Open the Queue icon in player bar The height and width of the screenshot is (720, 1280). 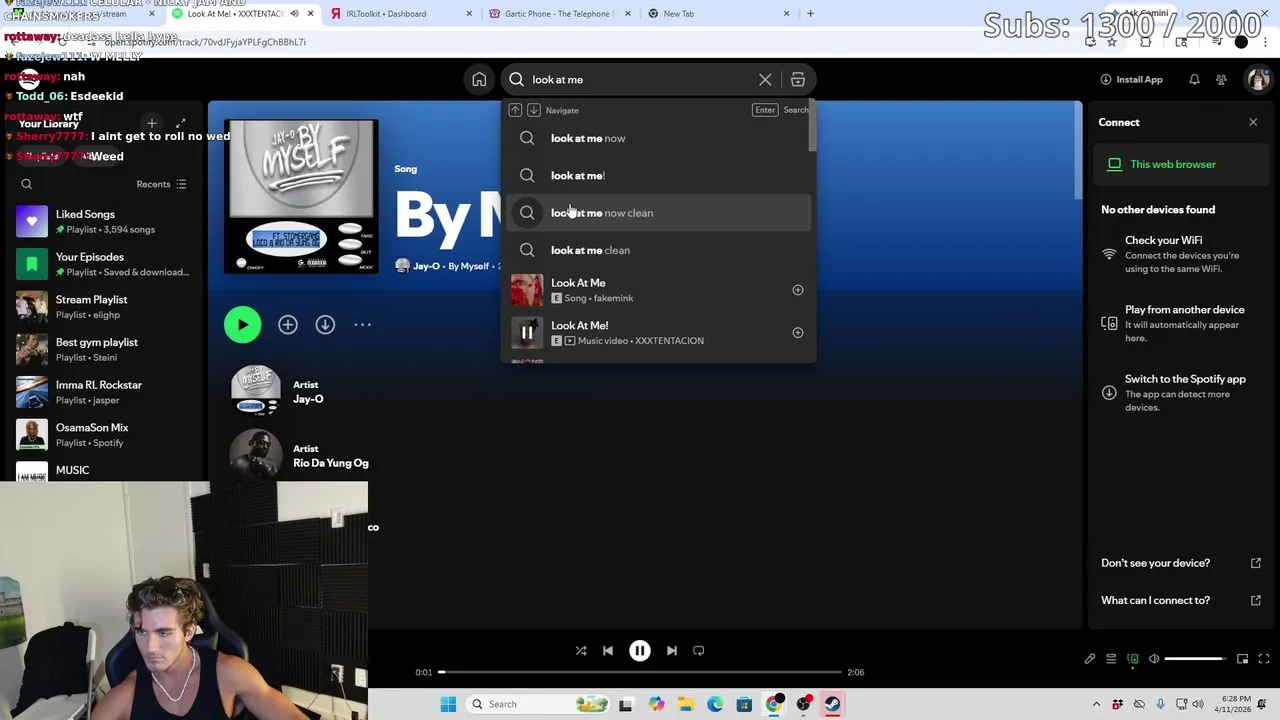click(1111, 659)
